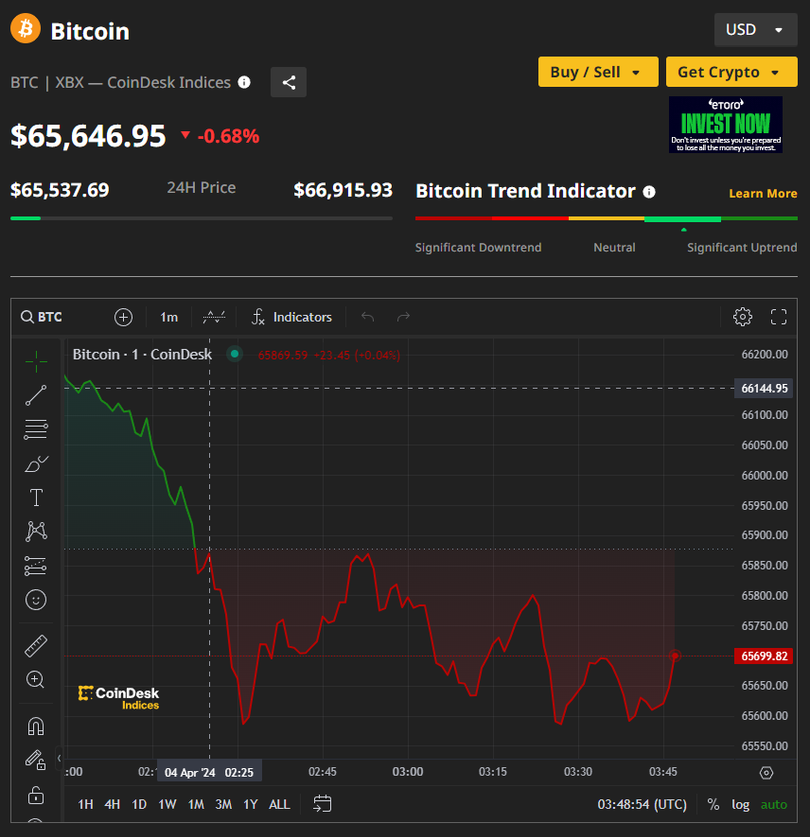Open the Indicators menu
Viewport: 810px width, 837px height.
point(291,317)
